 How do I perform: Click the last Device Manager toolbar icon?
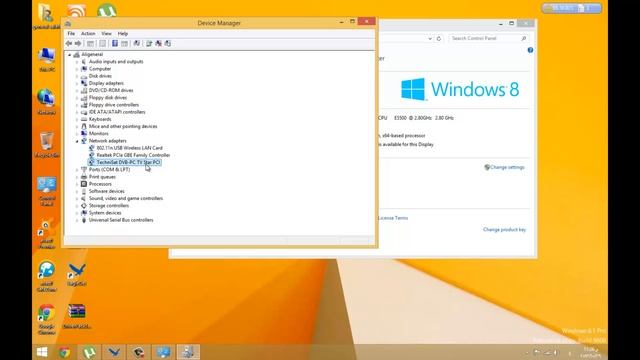168,43
